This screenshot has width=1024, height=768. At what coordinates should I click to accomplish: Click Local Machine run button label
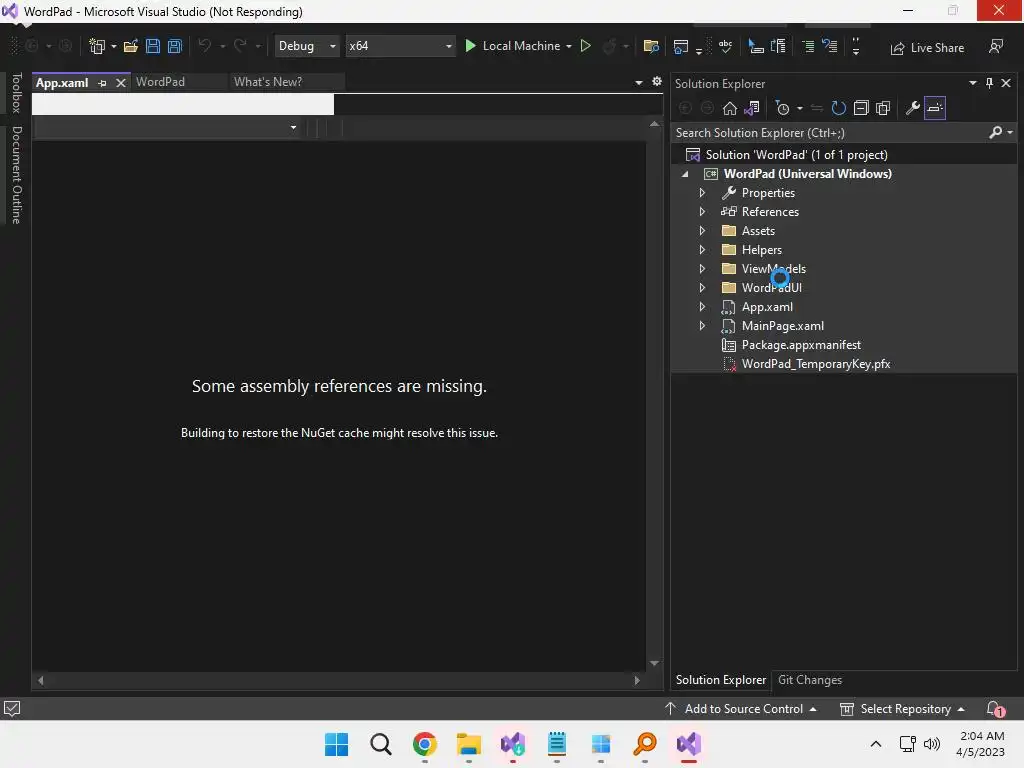pyautogui.click(x=521, y=46)
